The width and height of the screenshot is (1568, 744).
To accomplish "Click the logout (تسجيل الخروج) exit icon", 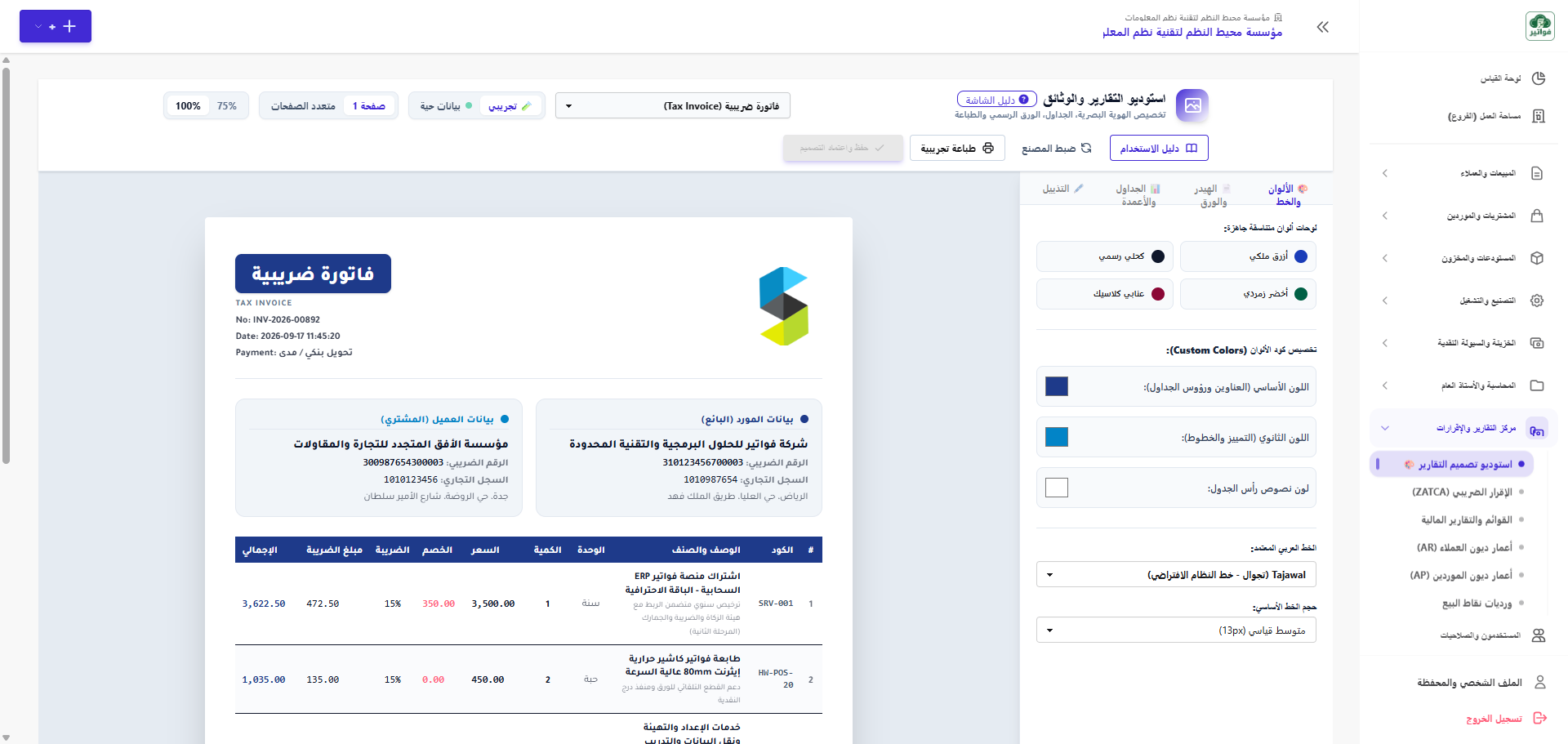I will (x=1540, y=718).
